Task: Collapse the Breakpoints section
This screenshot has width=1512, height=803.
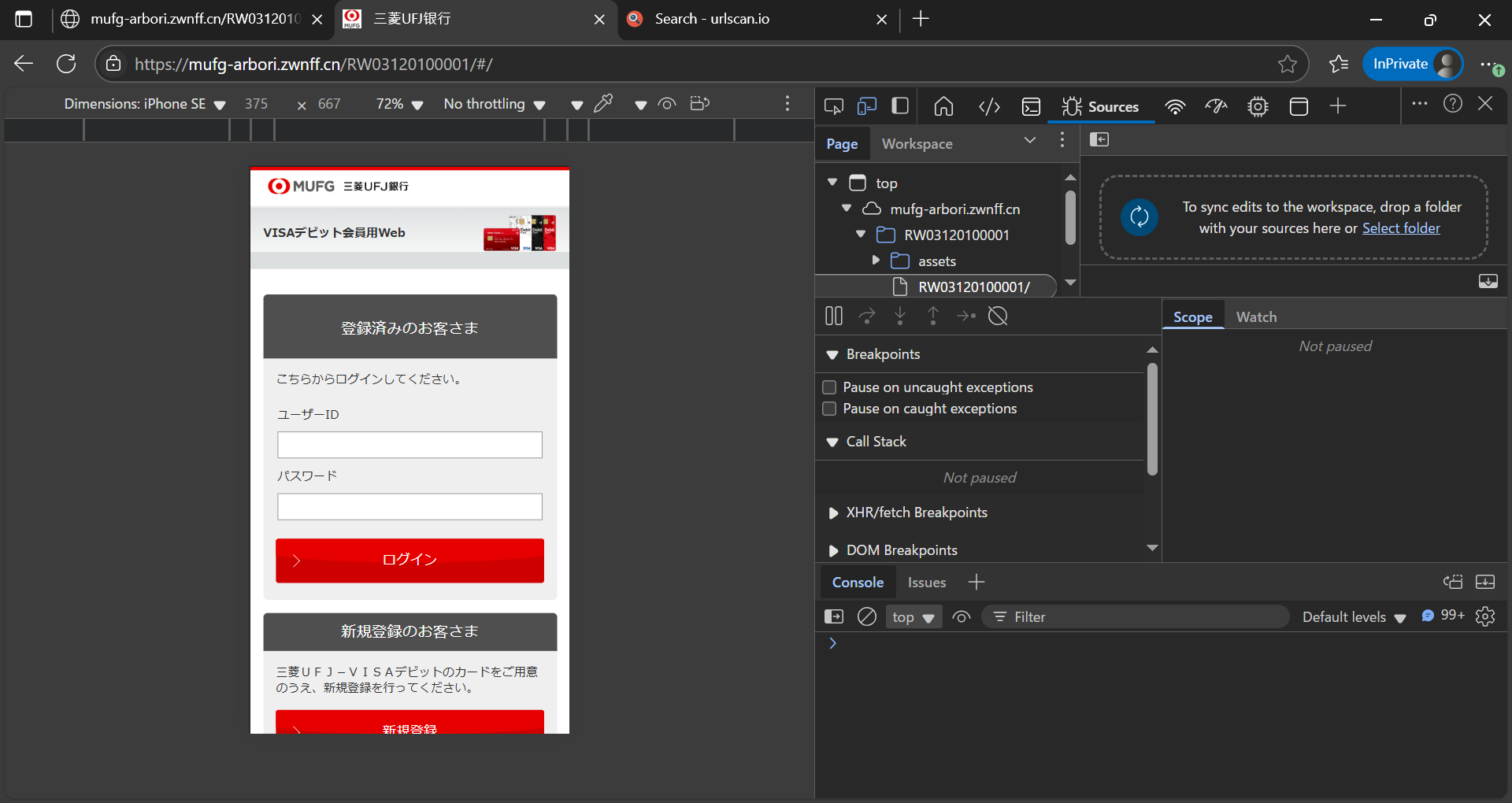Action: point(832,355)
